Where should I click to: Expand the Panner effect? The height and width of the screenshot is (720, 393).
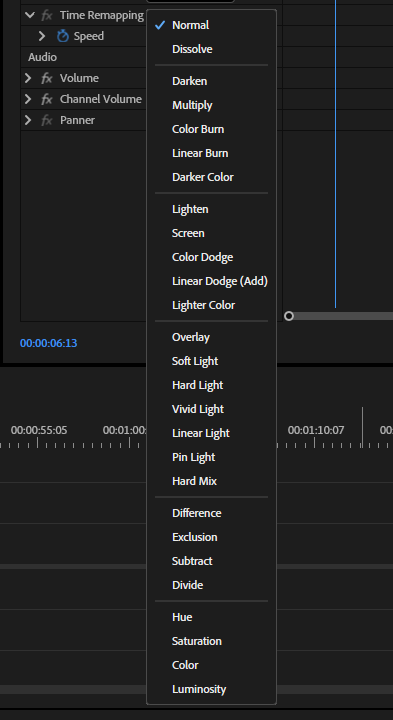point(28,120)
